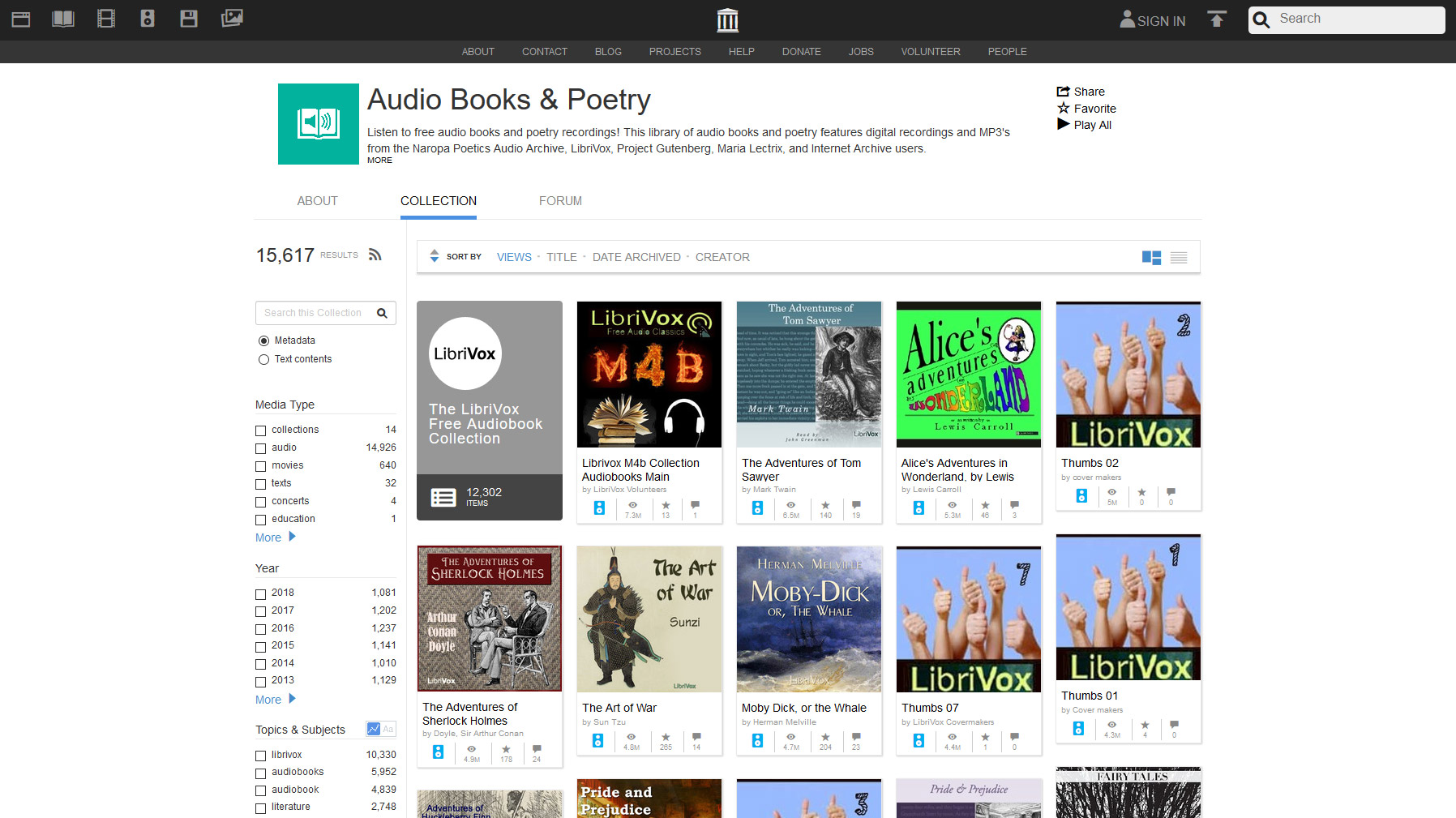Click the search collection magnifier button
1456x818 pixels.
pyautogui.click(x=382, y=313)
